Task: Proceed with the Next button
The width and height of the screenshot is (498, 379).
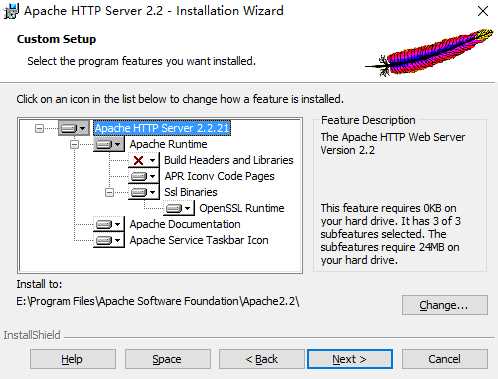Action: point(350,359)
